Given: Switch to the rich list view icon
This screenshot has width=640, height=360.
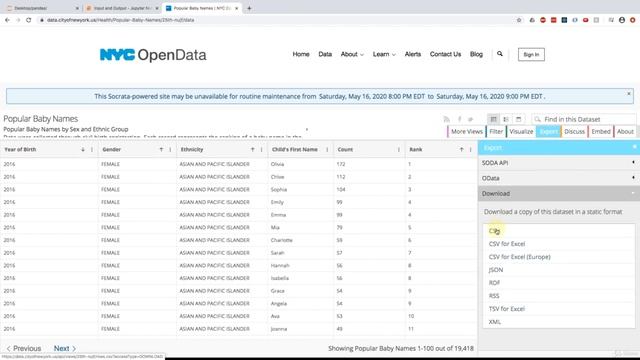Looking at the screenshot, I should (506, 119).
